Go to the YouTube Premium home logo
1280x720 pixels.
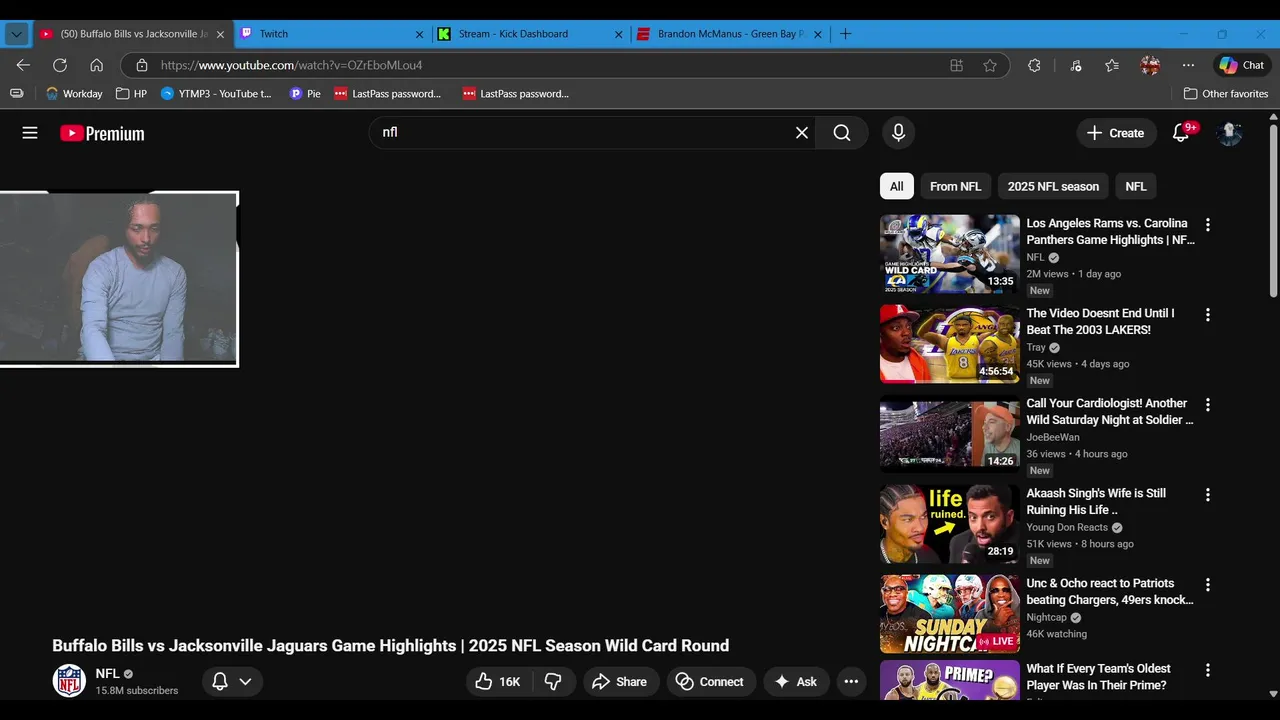coord(102,133)
